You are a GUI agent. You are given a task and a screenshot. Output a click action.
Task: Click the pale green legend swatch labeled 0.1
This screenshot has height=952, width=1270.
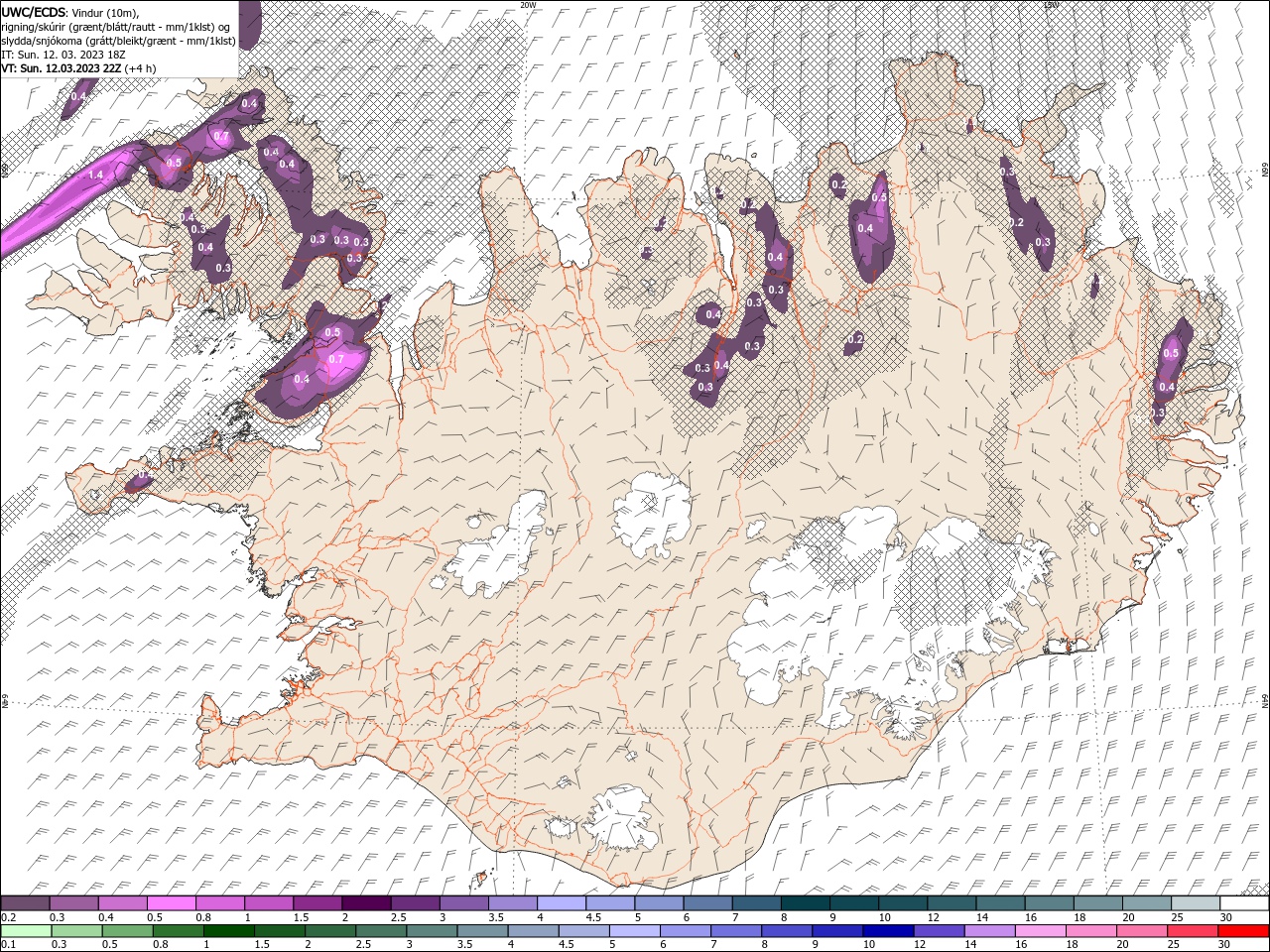[x=25, y=931]
